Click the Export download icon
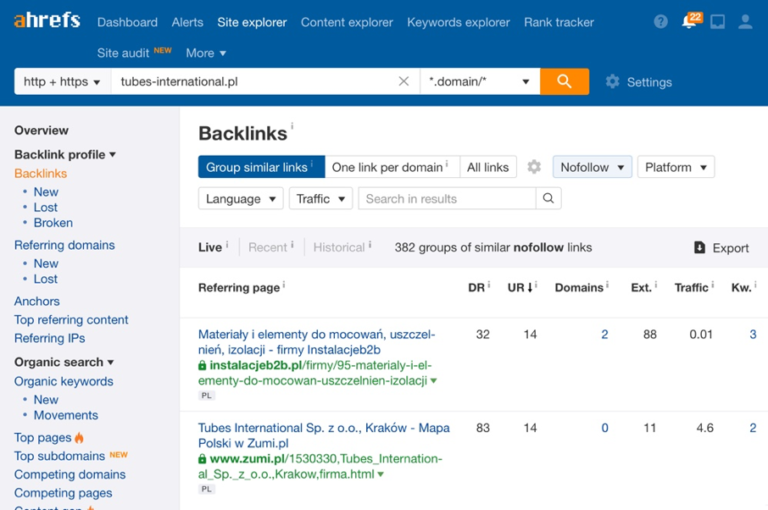This screenshot has height=510, width=768. click(699, 247)
